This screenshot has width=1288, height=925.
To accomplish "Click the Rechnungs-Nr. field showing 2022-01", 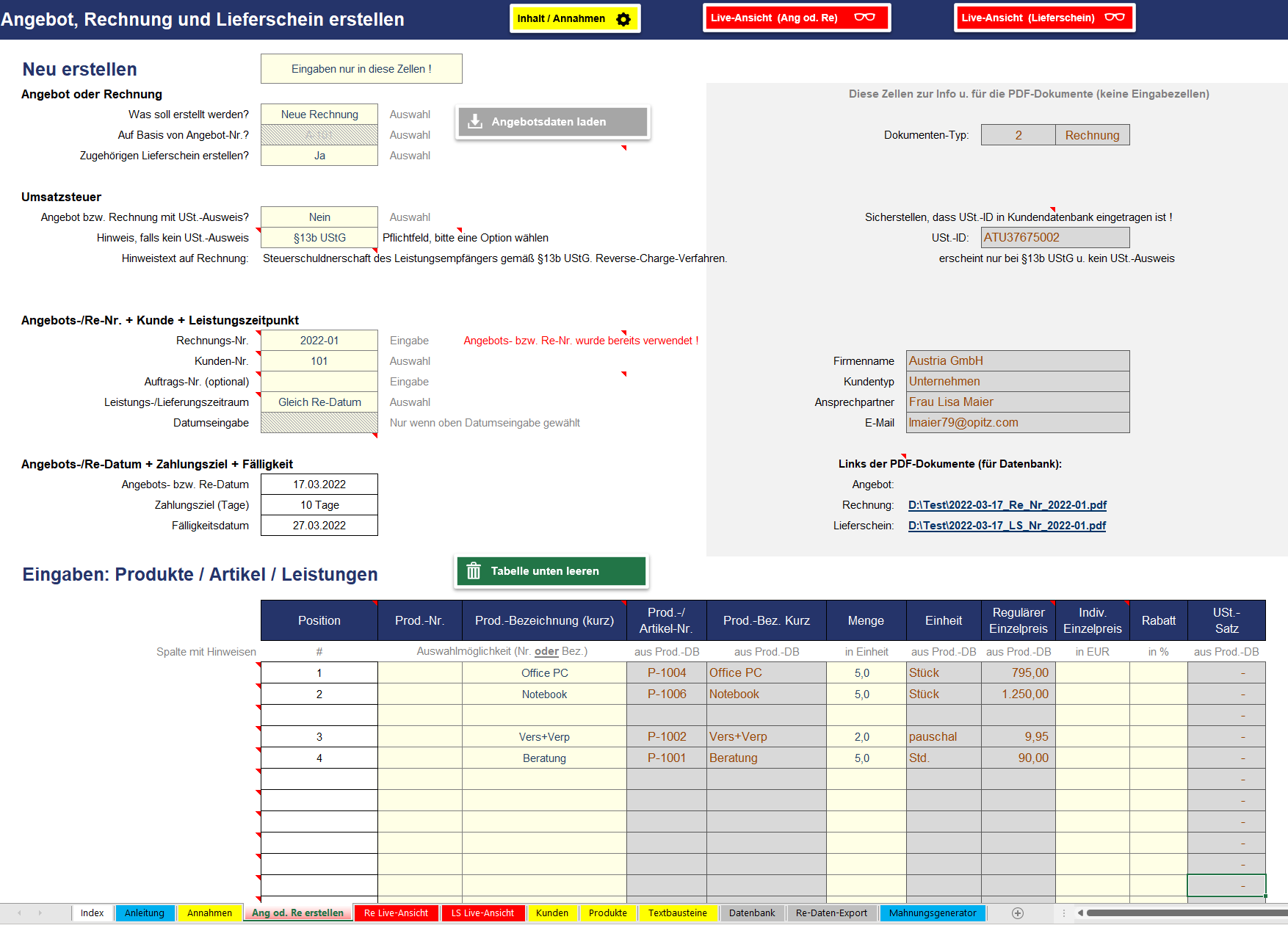I will click(x=319, y=341).
